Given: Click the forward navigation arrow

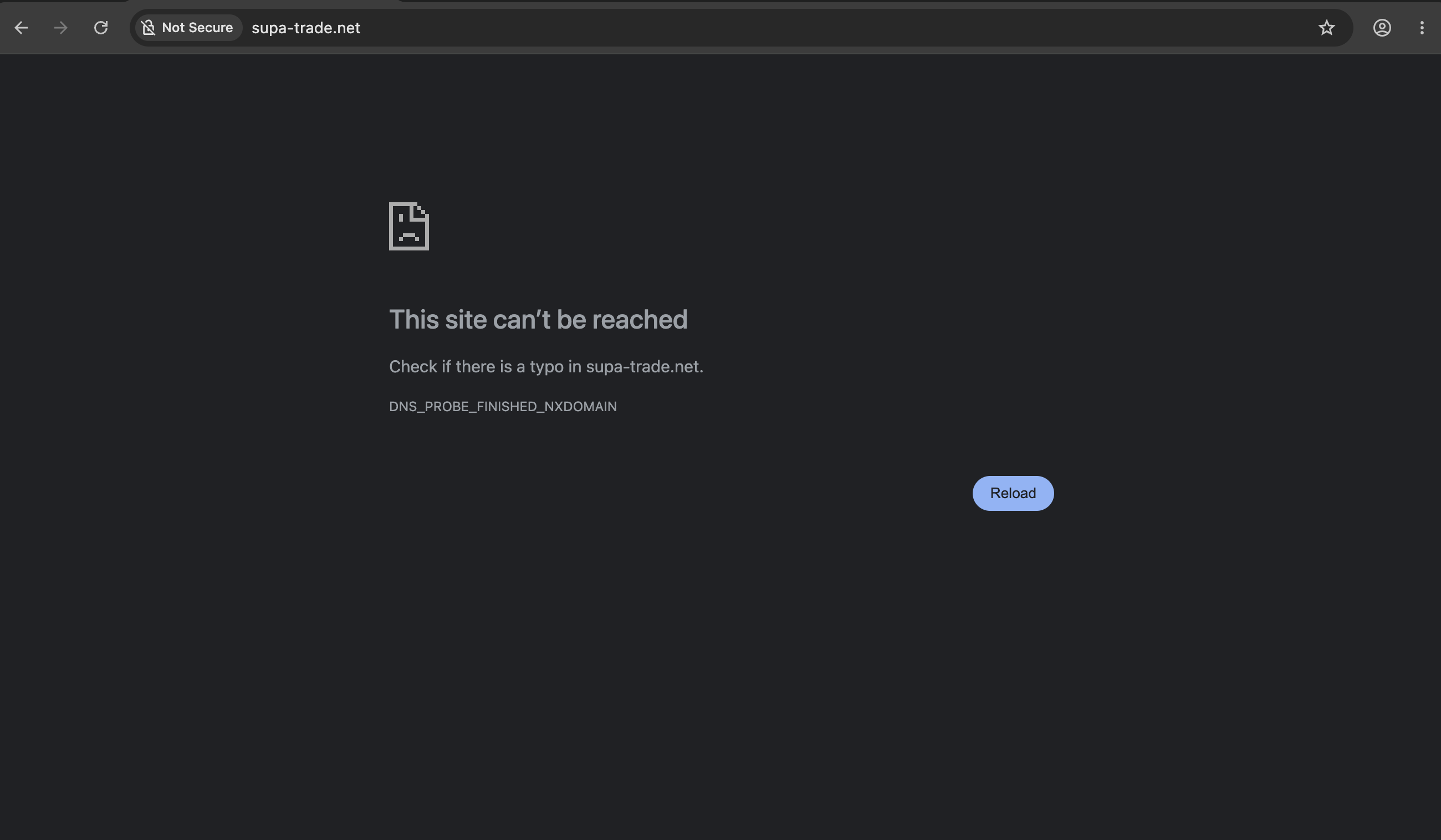Looking at the screenshot, I should 60,28.
